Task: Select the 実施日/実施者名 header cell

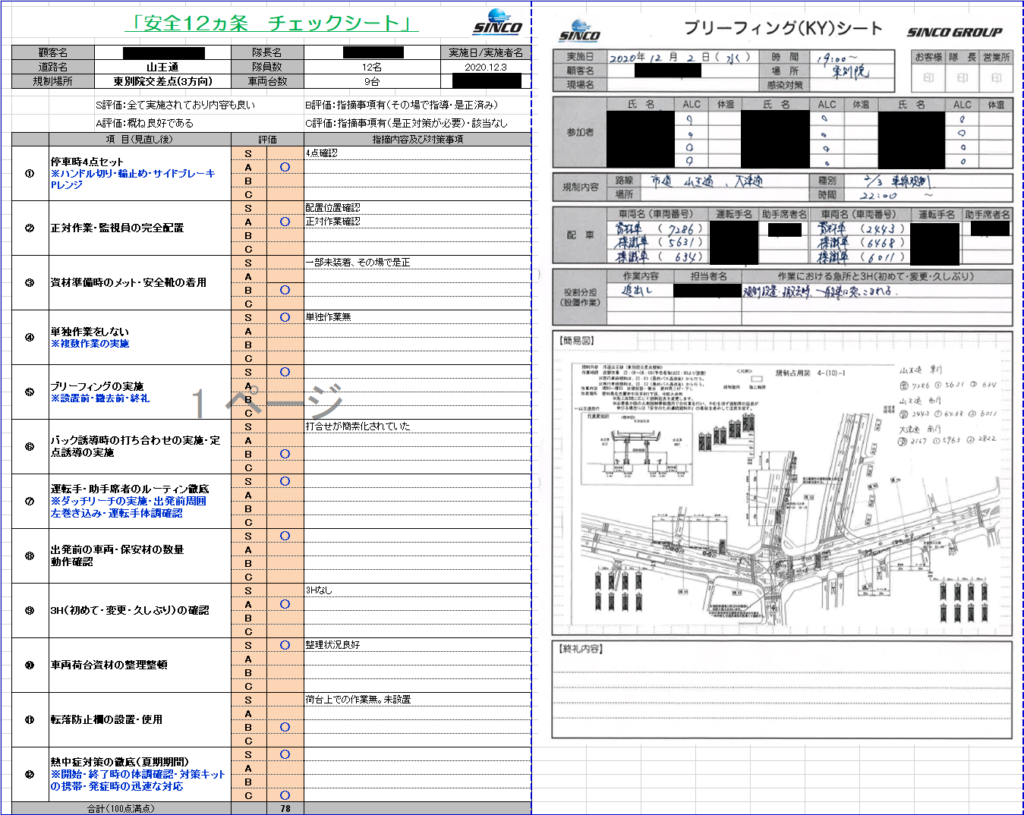Action: (x=485, y=53)
